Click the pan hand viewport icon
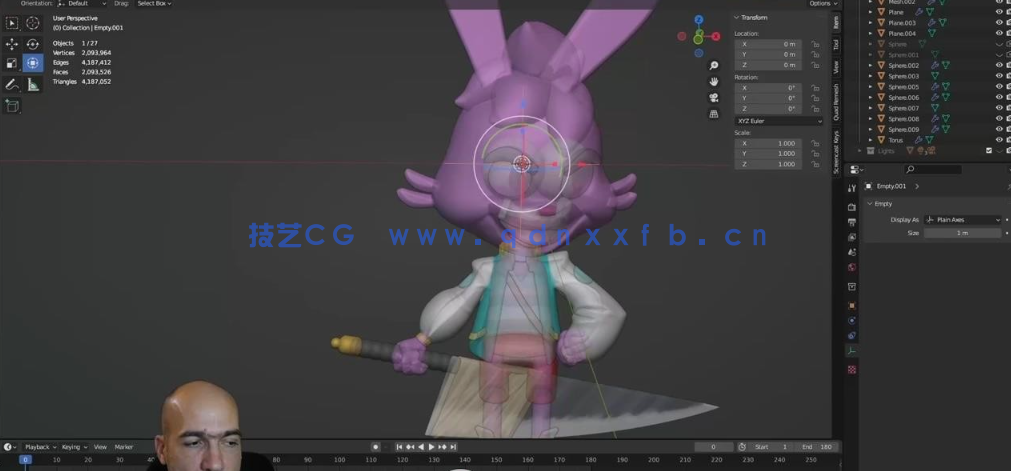Image resolution: width=1011 pixels, height=471 pixels. click(x=714, y=81)
